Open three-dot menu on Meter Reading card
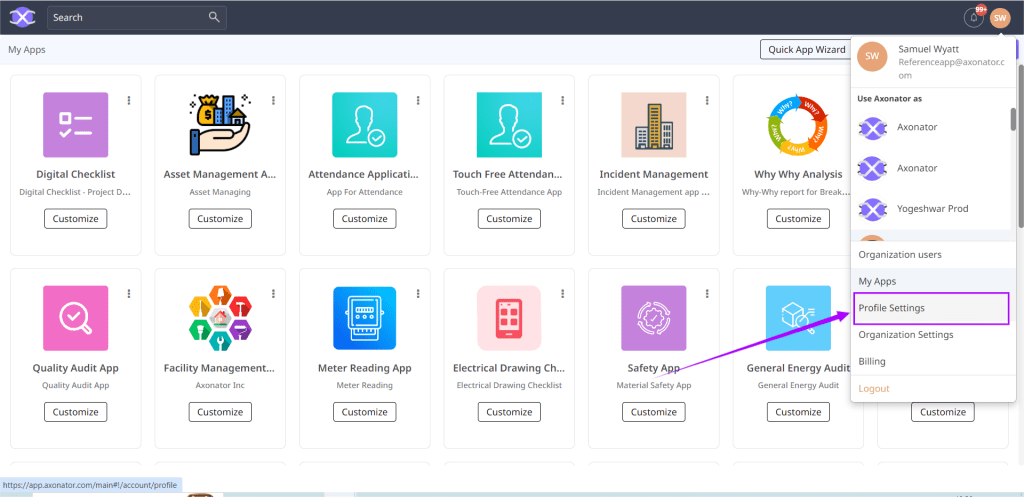The image size is (1024, 497). 418,293
